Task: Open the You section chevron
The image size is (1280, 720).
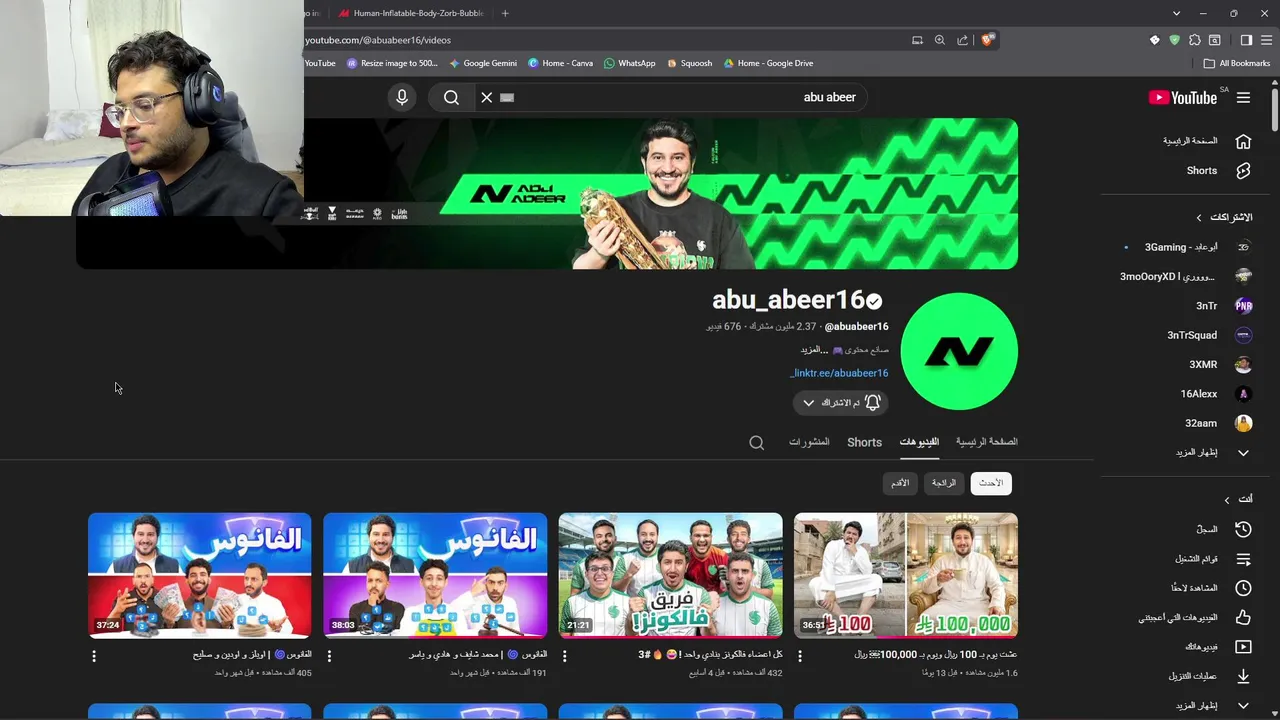Action: (1227, 499)
